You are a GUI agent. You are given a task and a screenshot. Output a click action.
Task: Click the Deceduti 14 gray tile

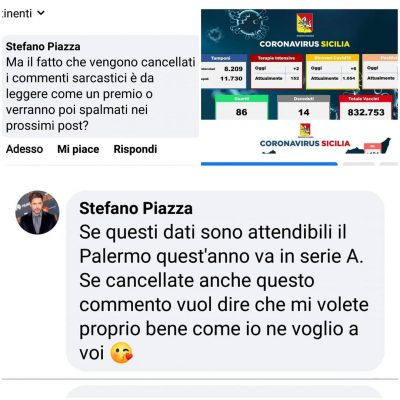tap(303, 107)
